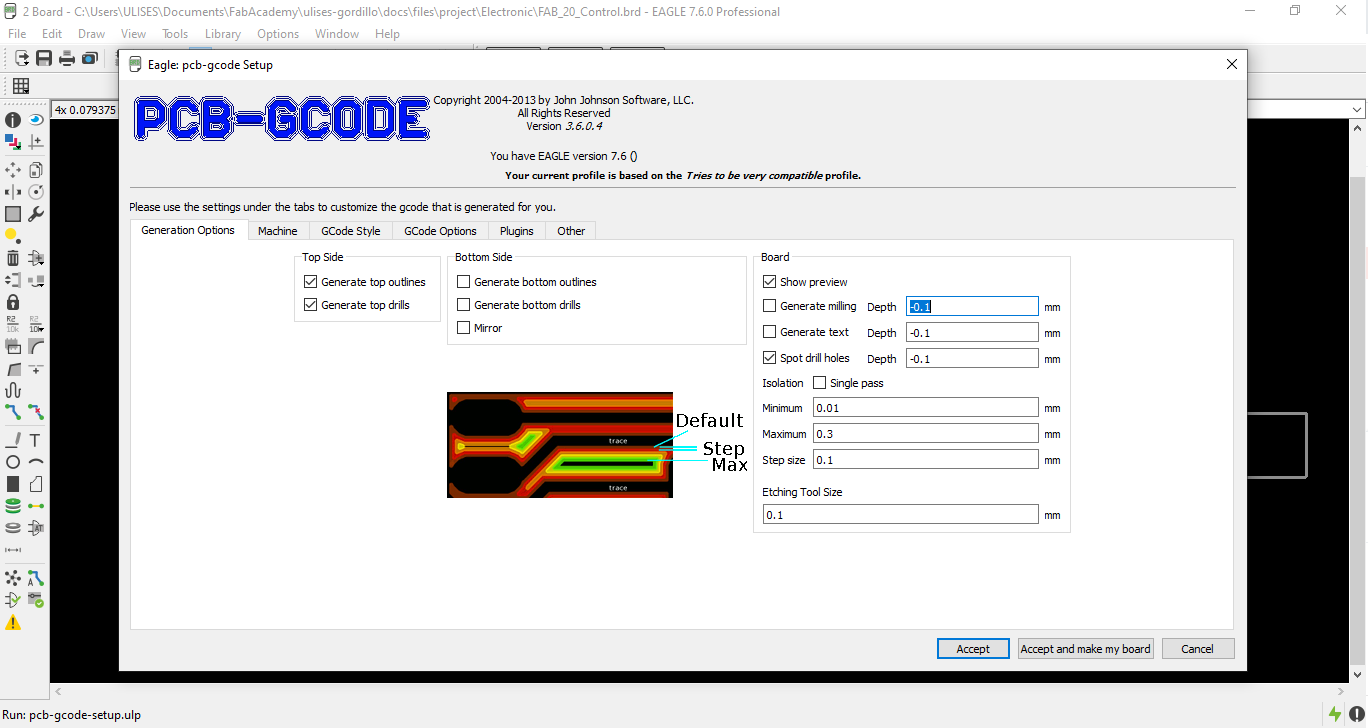This screenshot has height=728, width=1368.
Task: Select the Copy tool
Action: pos(36,170)
